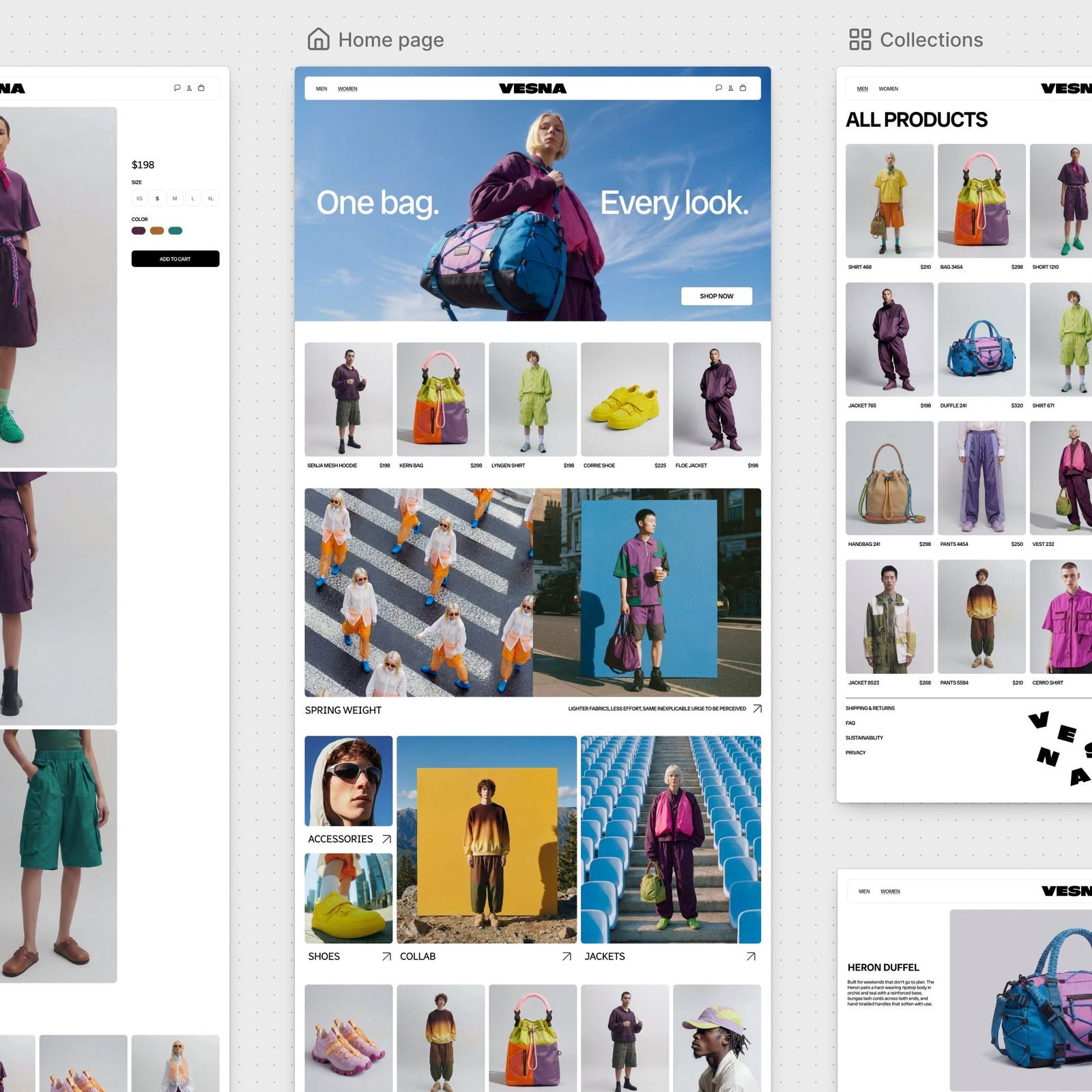Select size XL on product page
1092x1092 pixels.
tap(210, 199)
